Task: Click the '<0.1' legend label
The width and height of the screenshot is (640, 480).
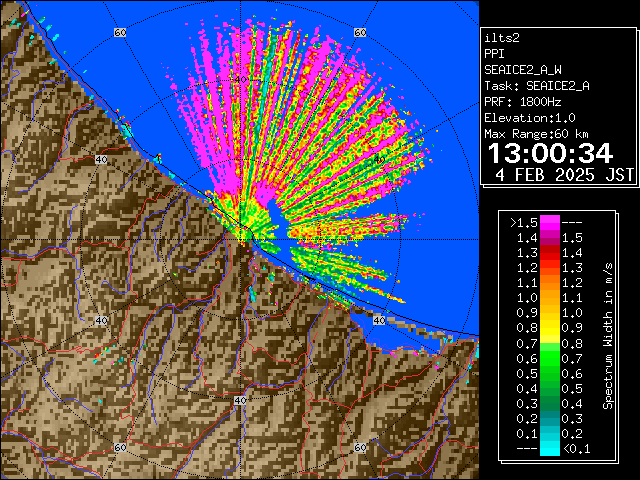Action: click(577, 449)
